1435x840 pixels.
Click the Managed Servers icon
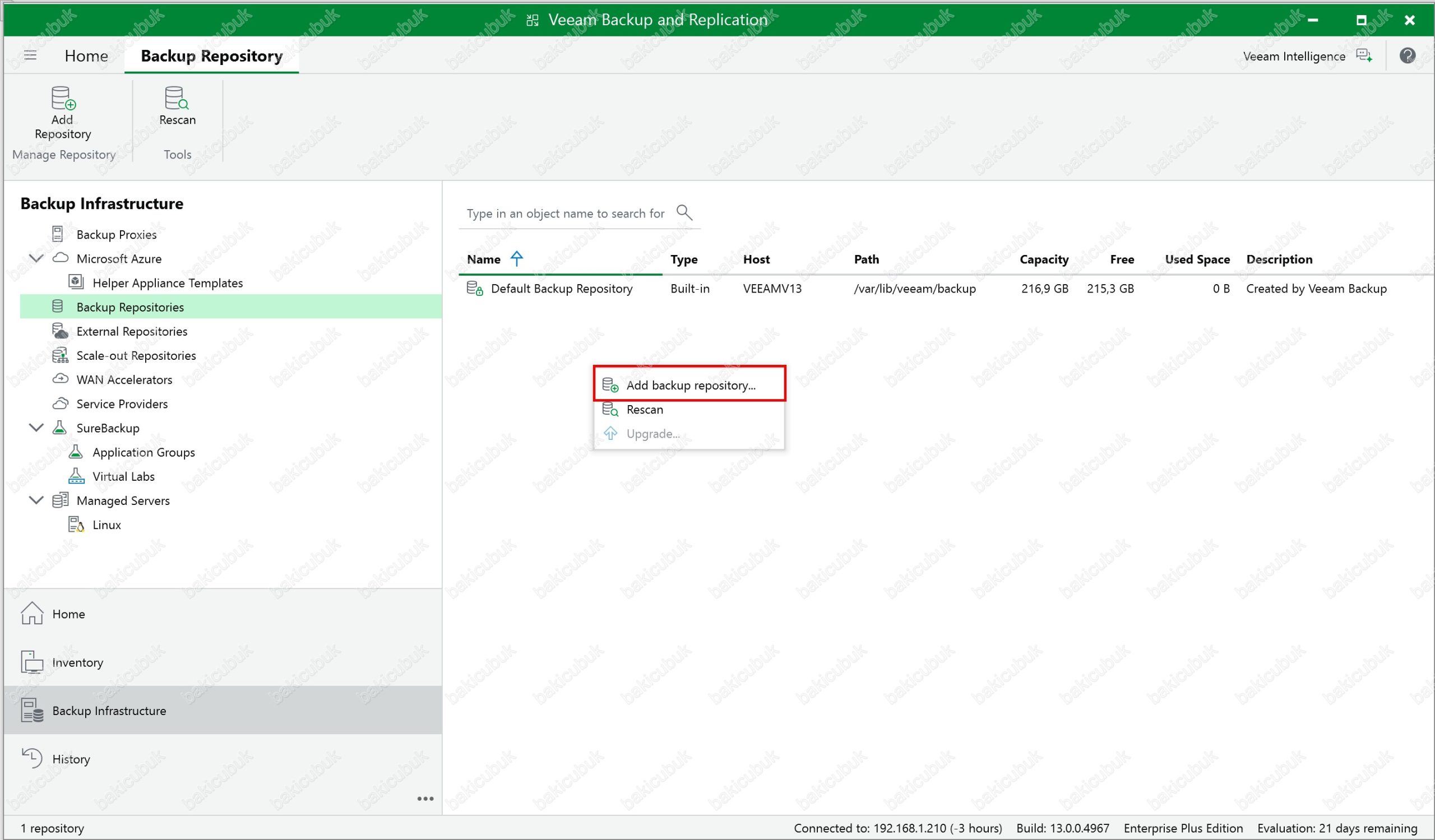(60, 500)
